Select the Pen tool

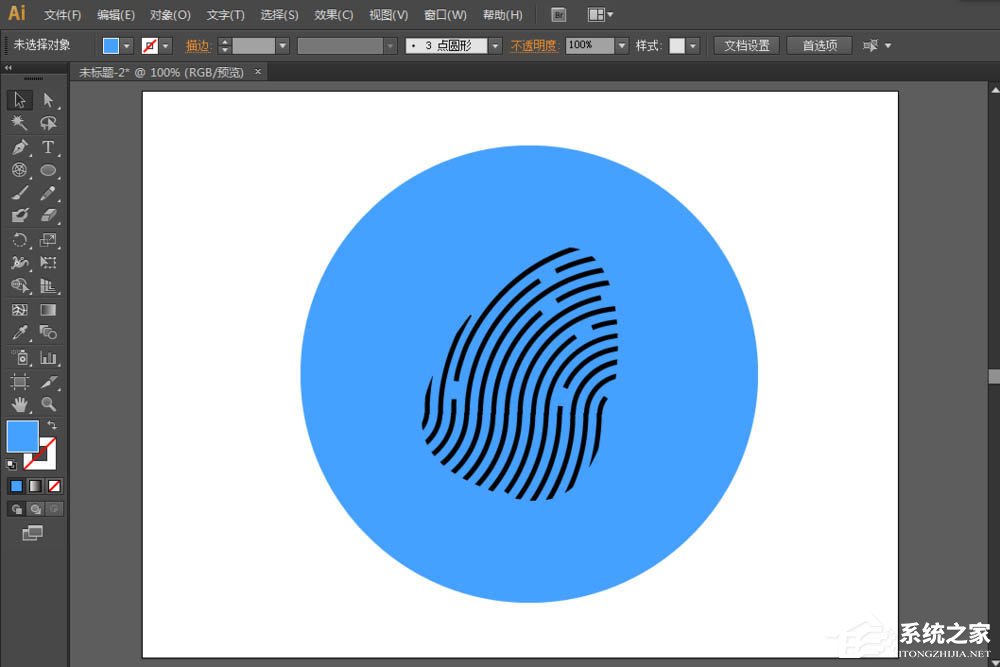18,147
